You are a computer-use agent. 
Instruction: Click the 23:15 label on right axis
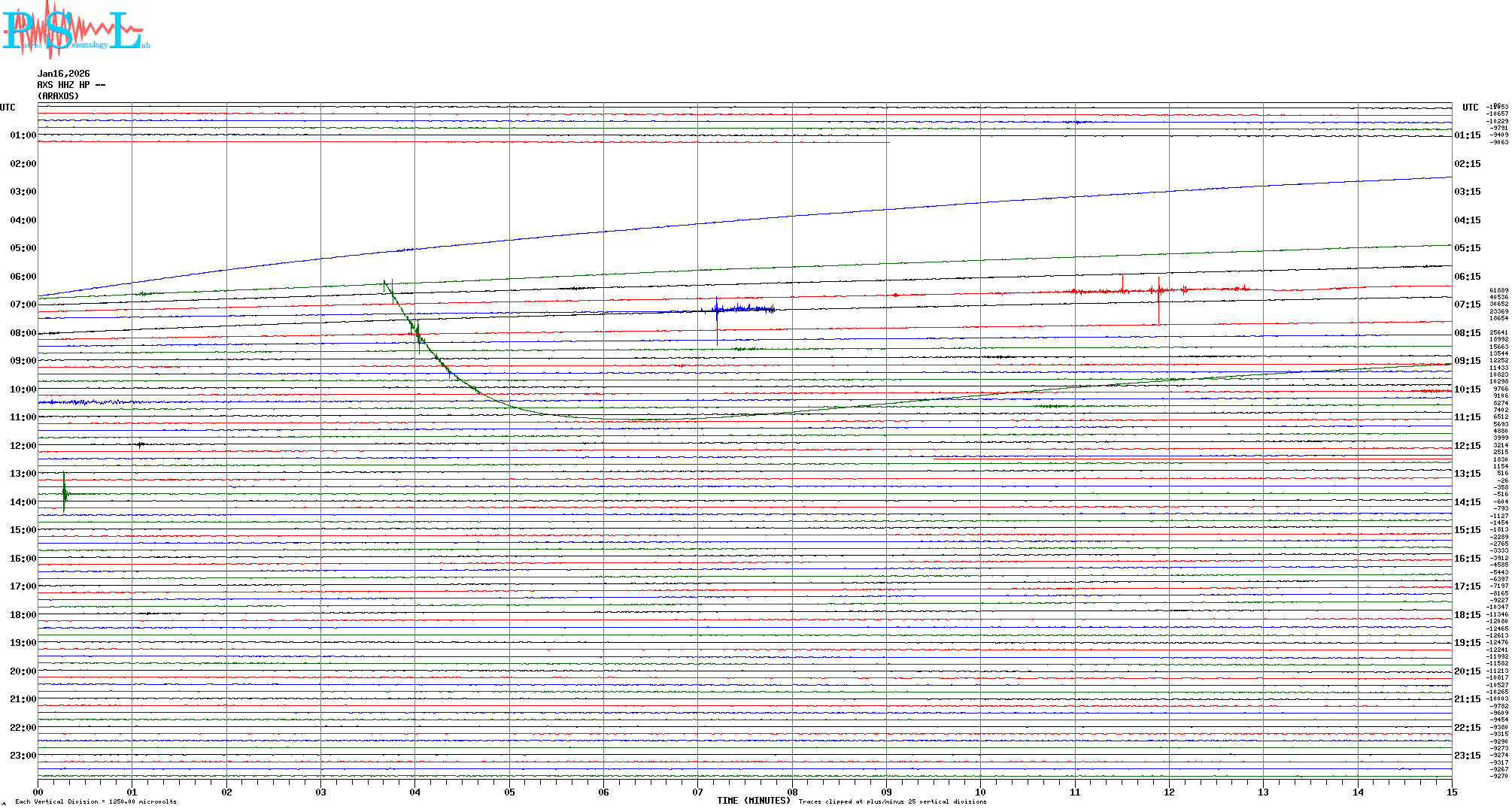[1467, 756]
